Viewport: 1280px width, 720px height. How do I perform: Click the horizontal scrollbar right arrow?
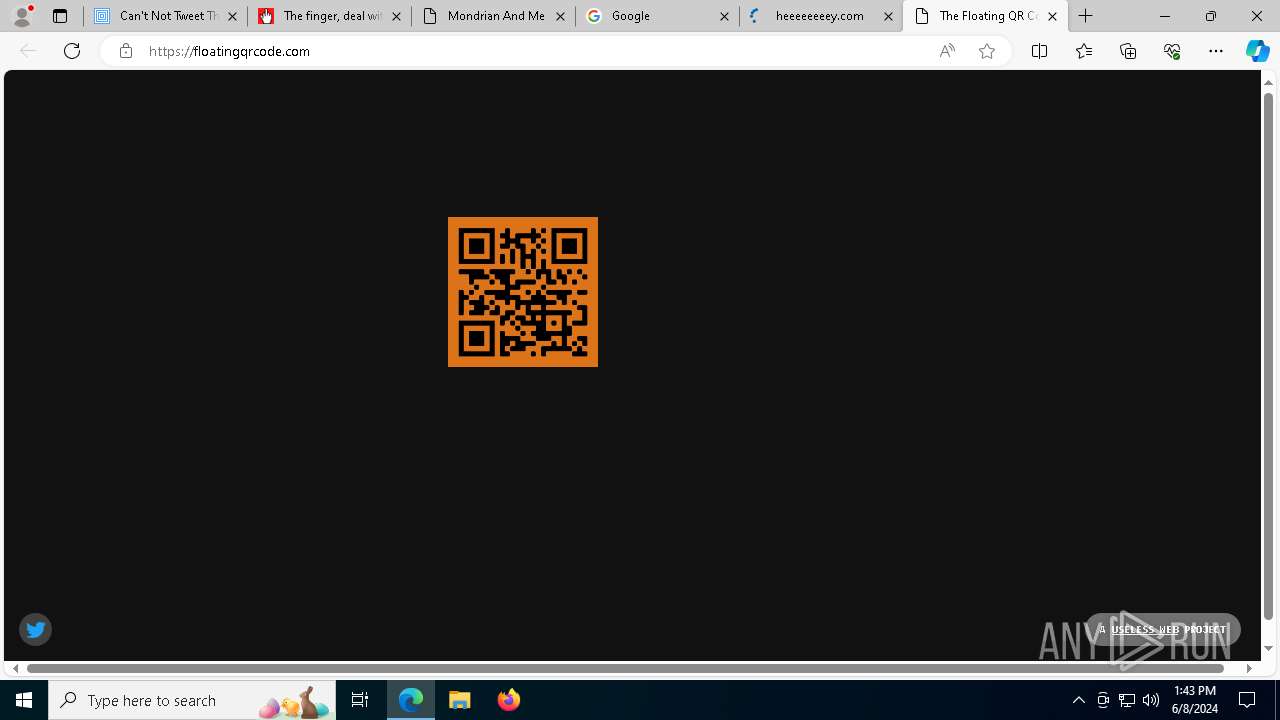1249,668
